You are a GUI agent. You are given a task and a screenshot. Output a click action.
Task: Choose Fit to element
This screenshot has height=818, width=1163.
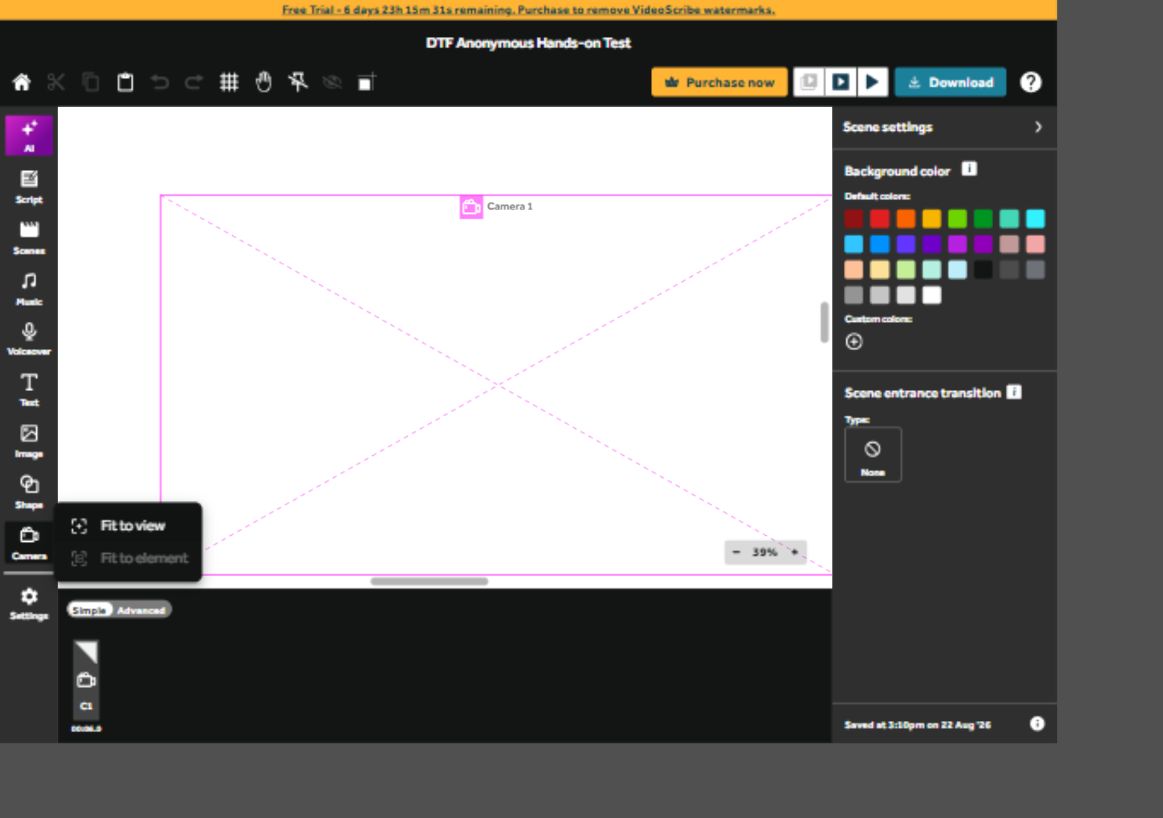pyautogui.click(x=128, y=558)
